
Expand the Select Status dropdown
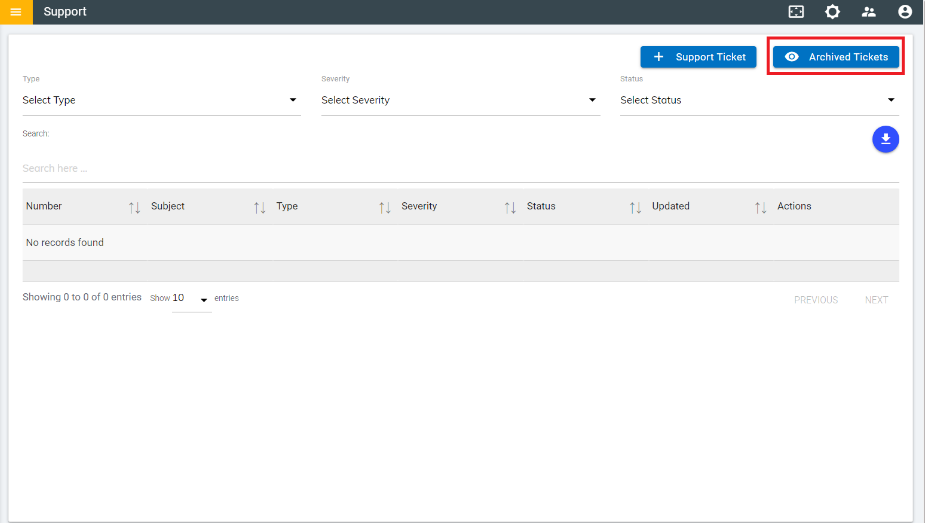758,100
